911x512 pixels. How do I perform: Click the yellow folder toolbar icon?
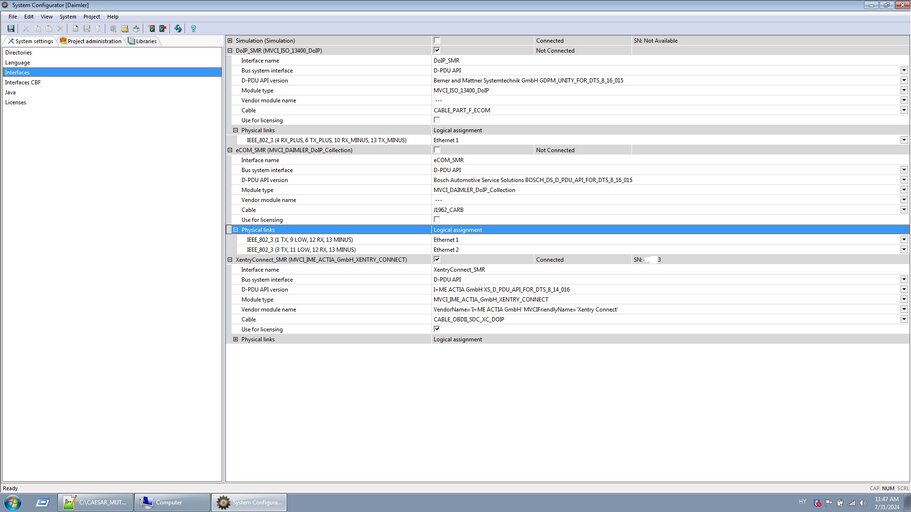tap(124, 28)
